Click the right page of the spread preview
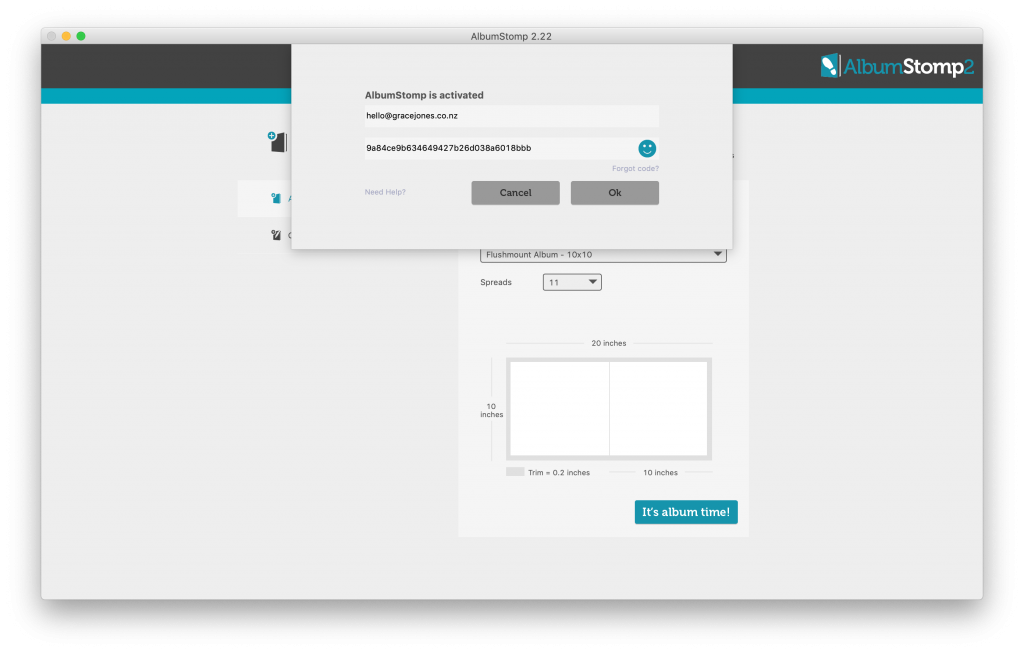Screen dimensions: 1024x654 [658, 408]
